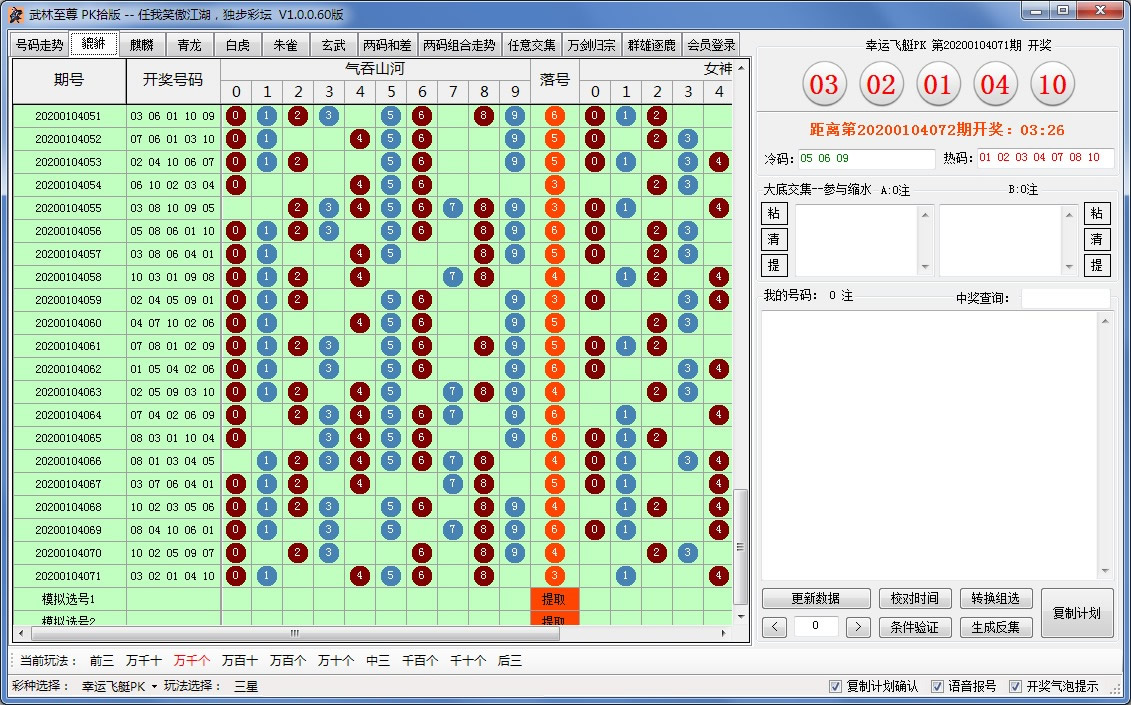Click the 清 (clear) icon beside text area B
Viewport: 1131px width, 705px height.
(1097, 239)
